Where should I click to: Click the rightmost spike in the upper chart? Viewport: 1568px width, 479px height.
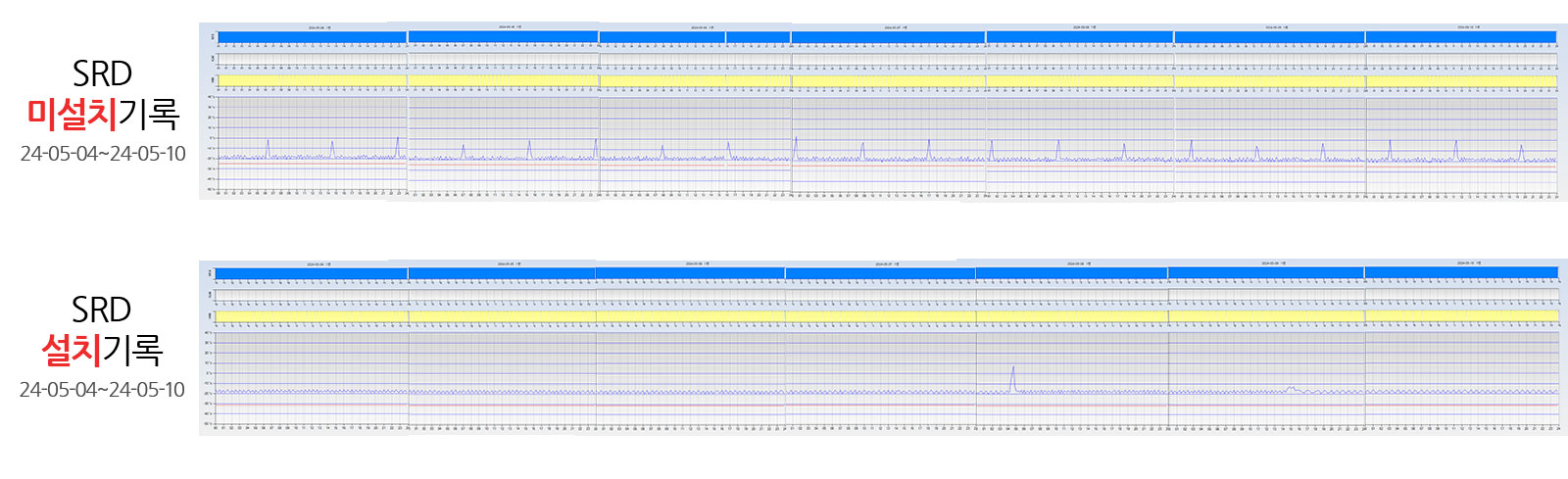1521,151
